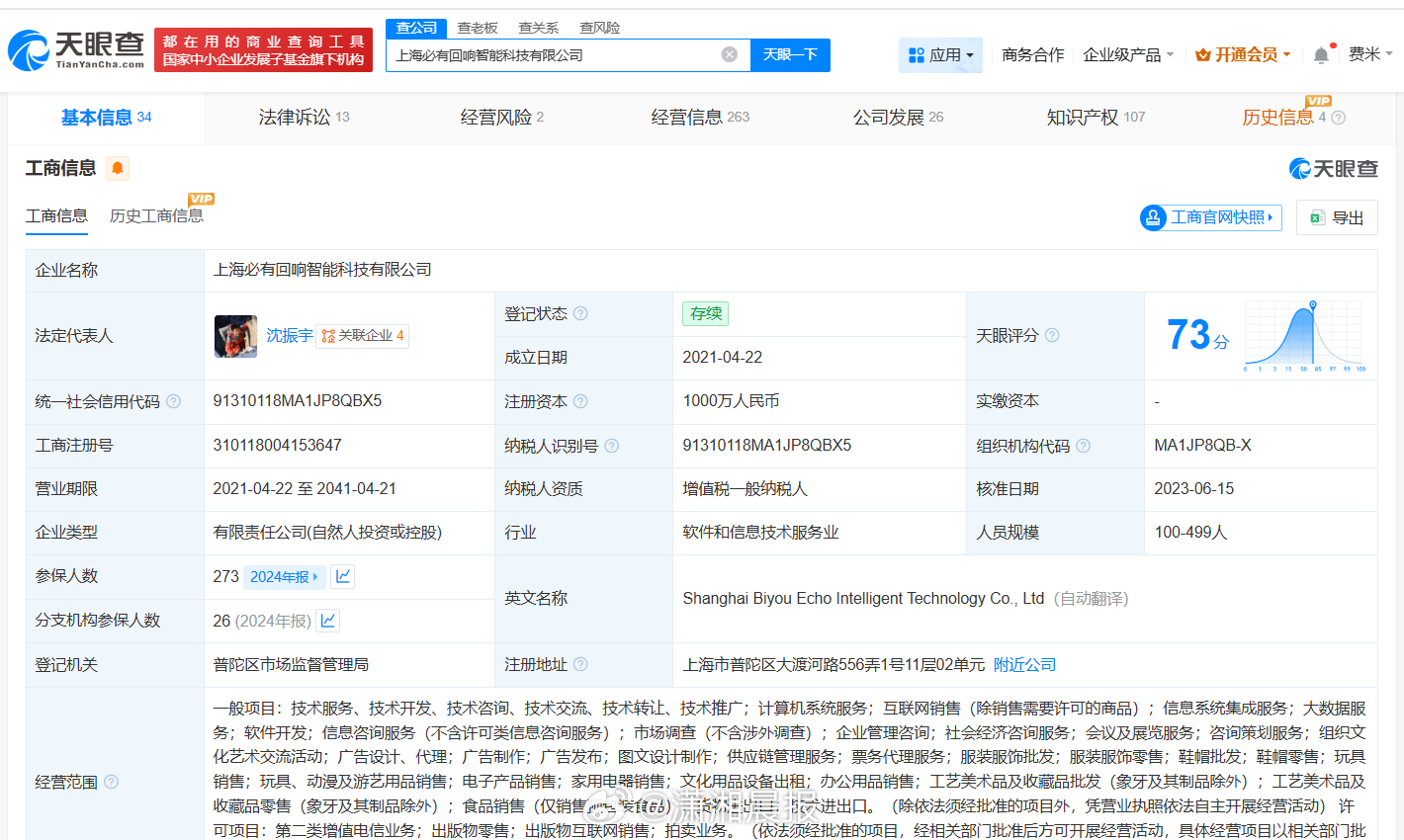This screenshot has width=1404, height=840.
Task: Open the 附近公司 link
Action: [1024, 665]
